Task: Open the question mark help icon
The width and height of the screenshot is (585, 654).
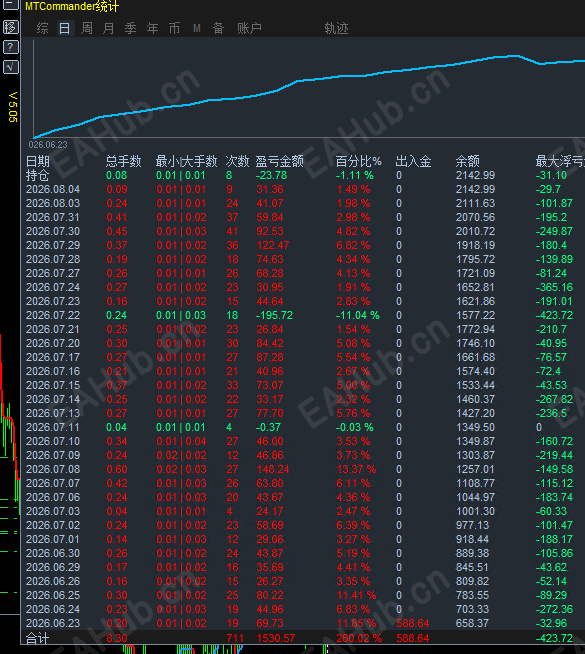Action: coord(10,47)
